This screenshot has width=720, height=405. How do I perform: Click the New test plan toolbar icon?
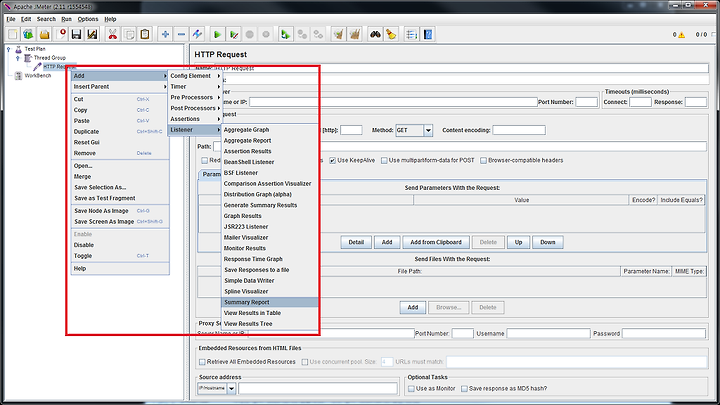pos(12,34)
